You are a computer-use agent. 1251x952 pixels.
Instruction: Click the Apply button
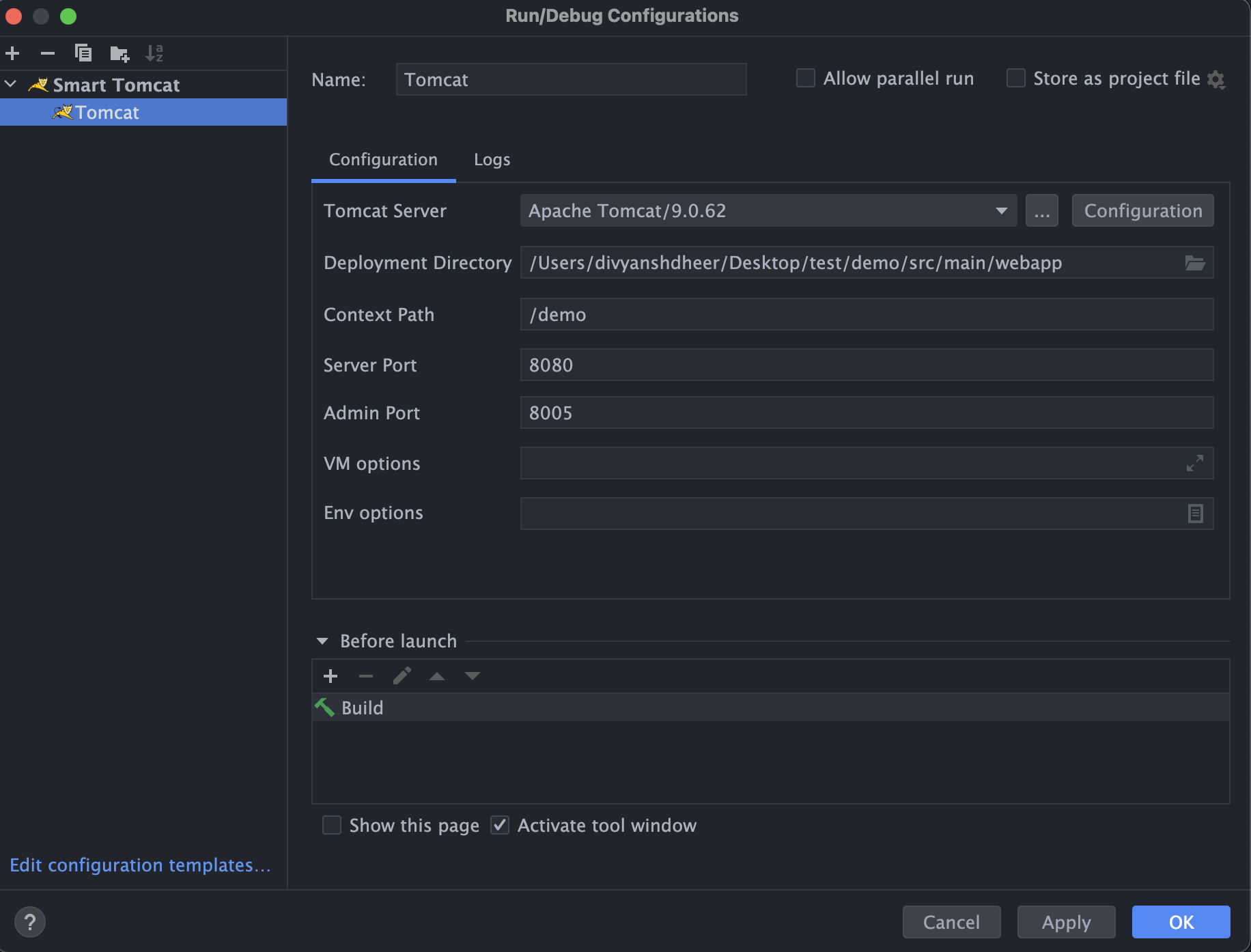1066,923
